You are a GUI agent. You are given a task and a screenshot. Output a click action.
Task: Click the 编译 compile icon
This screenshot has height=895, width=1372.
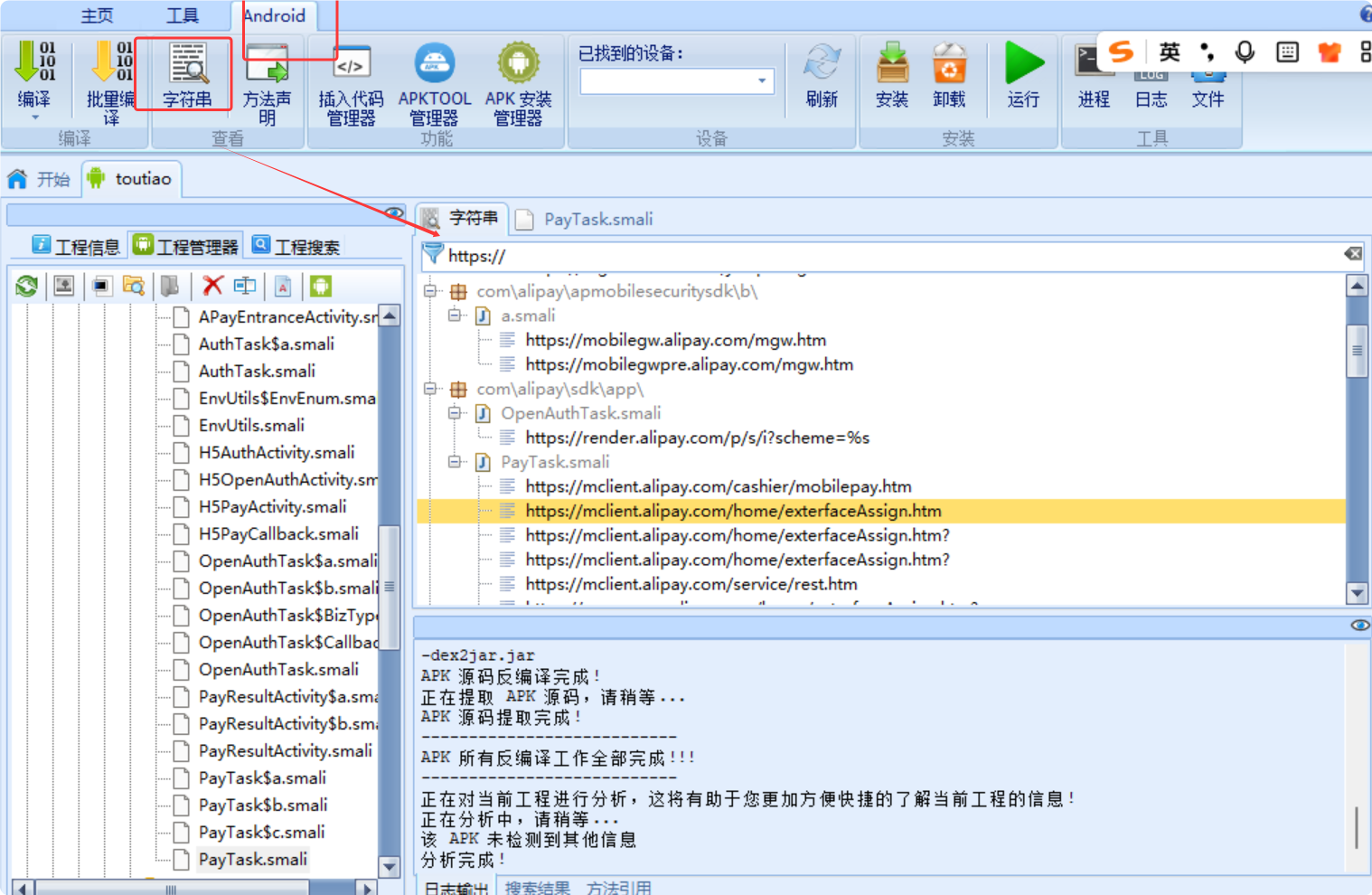(34, 61)
